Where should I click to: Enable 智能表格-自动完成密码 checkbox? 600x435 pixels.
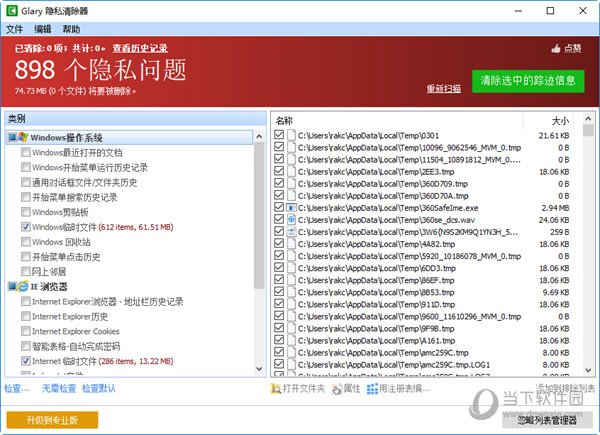click(26, 346)
